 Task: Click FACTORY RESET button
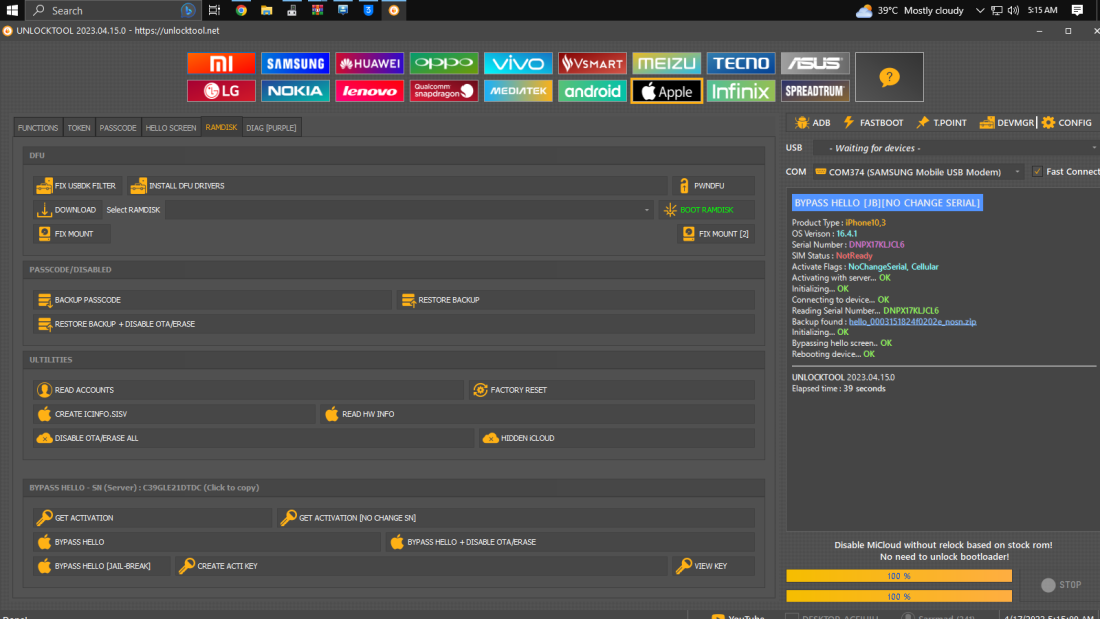pos(612,390)
